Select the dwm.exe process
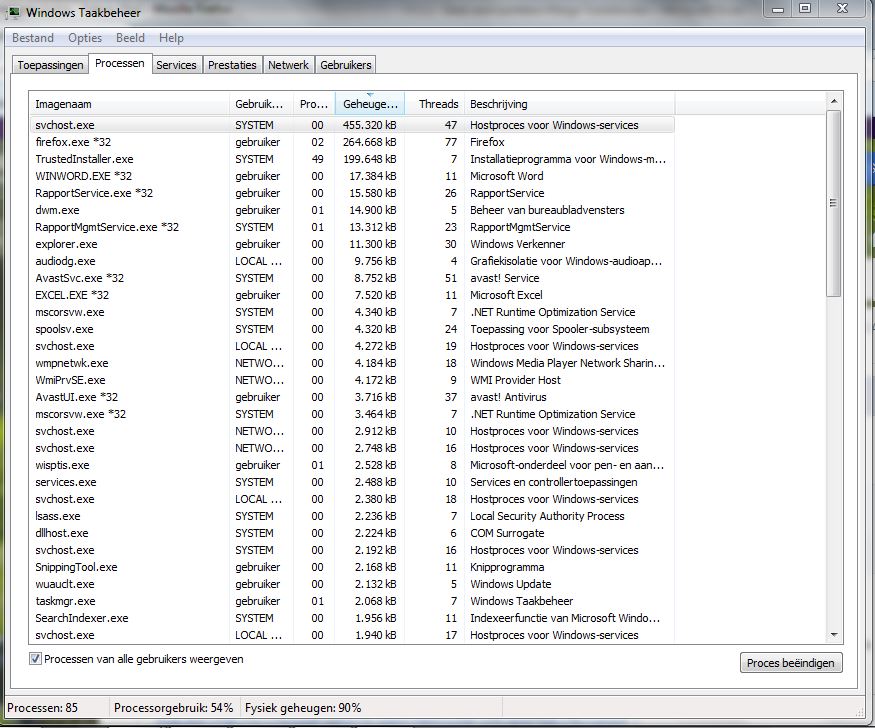 [x=352, y=210]
